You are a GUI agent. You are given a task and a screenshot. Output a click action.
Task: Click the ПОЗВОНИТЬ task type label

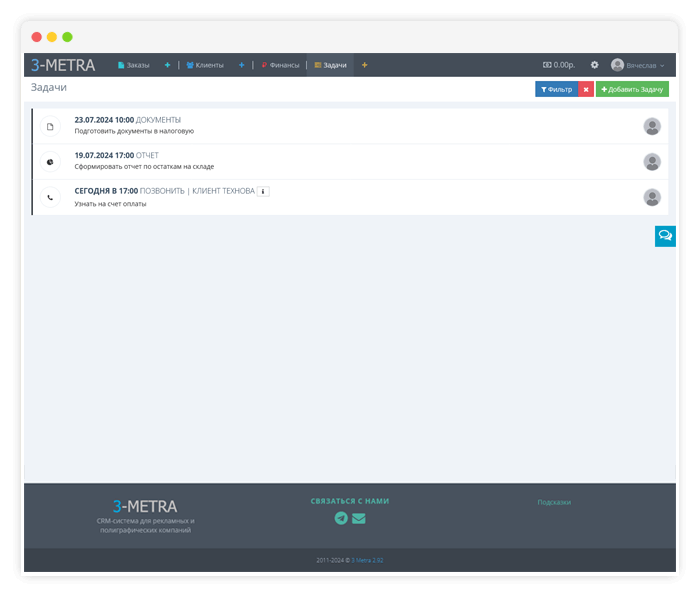162,191
